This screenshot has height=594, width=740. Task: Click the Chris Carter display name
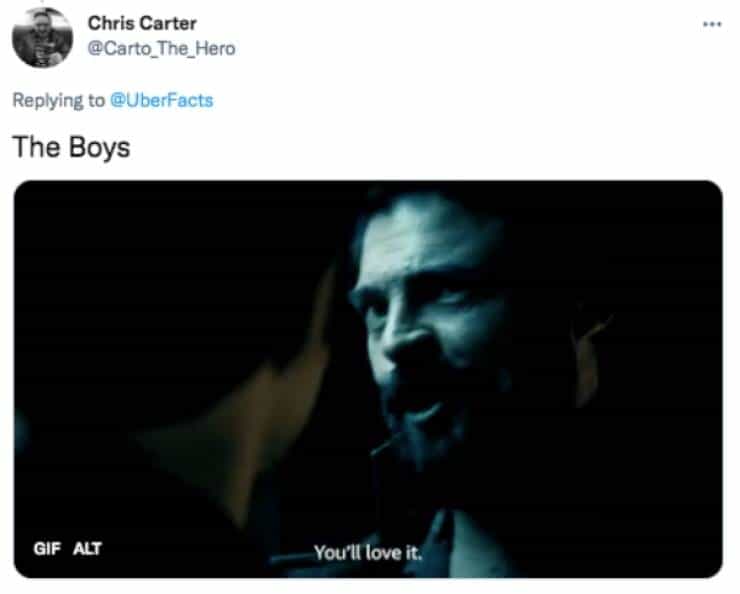[142, 24]
